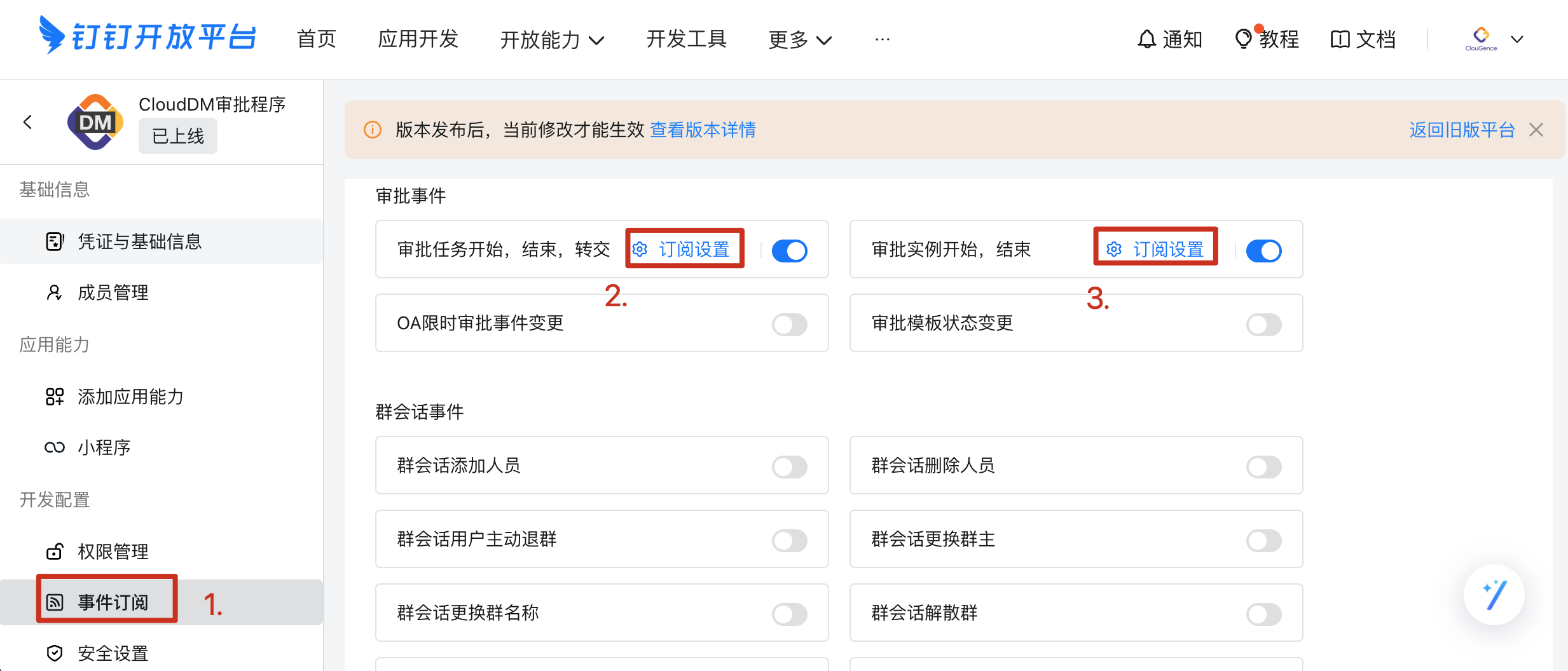Image resolution: width=1568 pixels, height=671 pixels.
Task: Open 订阅设置 for 审批实例开始，结束
Action: 1157,249
